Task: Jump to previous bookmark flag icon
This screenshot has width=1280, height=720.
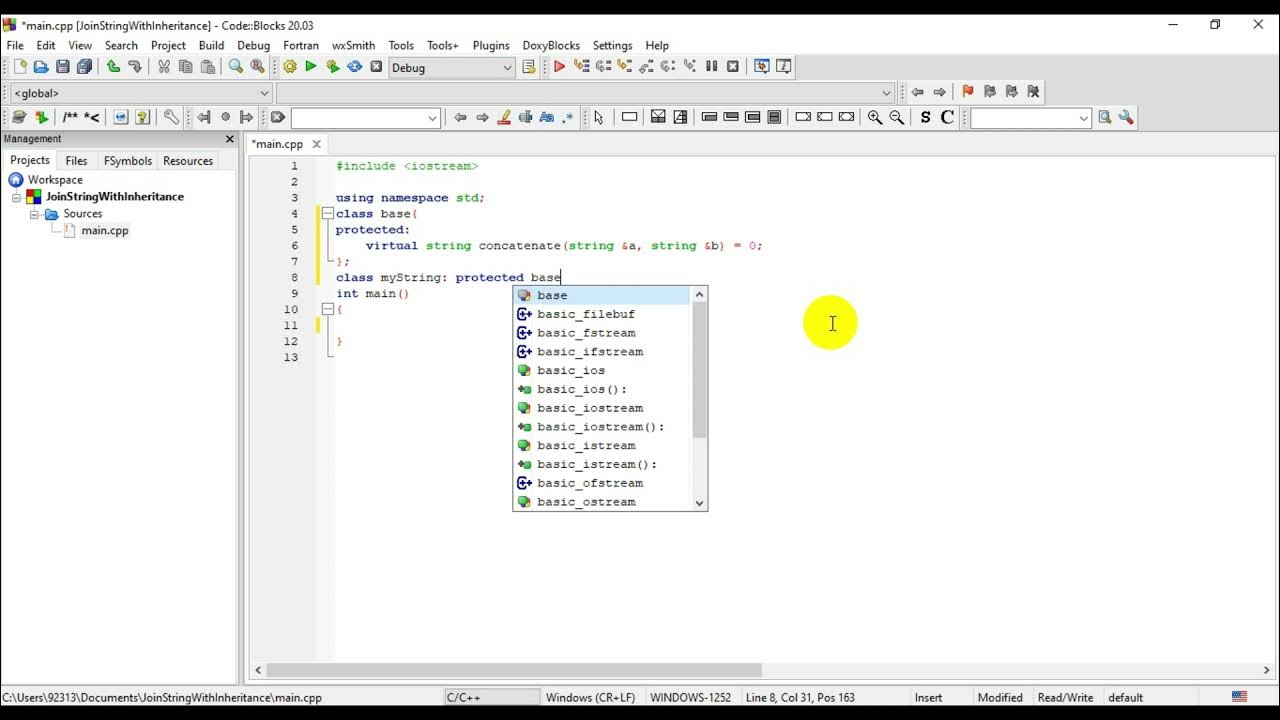Action: point(990,92)
